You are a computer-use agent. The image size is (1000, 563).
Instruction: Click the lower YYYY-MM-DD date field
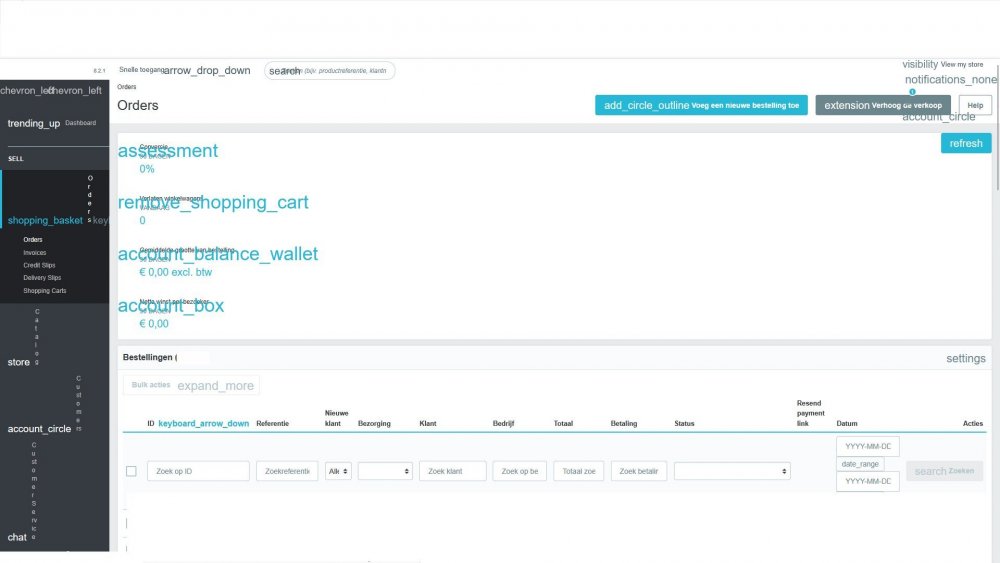pyautogui.click(x=868, y=481)
